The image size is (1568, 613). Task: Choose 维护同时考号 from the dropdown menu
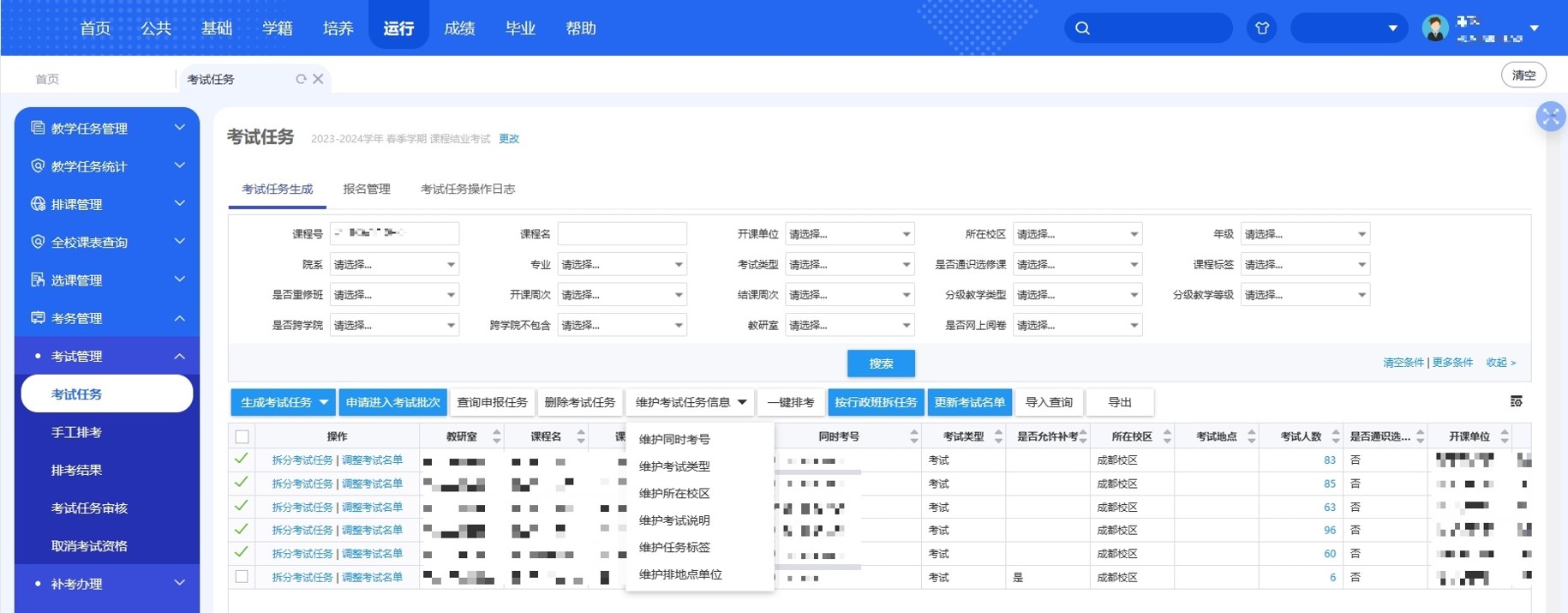point(674,439)
